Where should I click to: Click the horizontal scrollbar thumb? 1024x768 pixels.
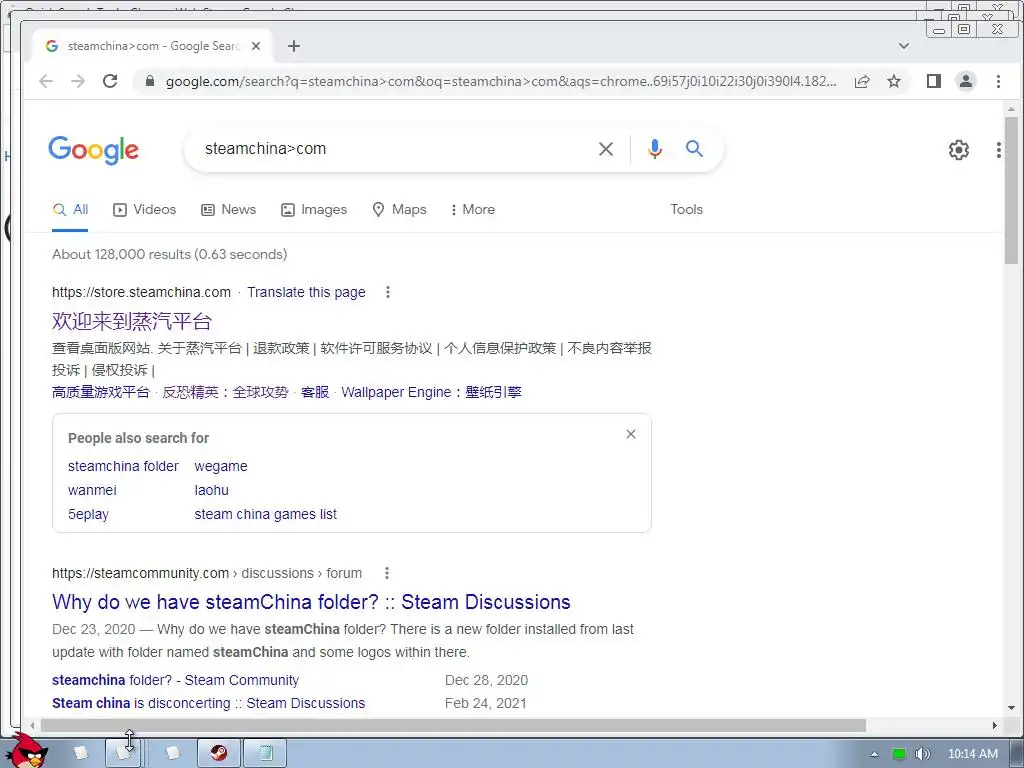453,725
